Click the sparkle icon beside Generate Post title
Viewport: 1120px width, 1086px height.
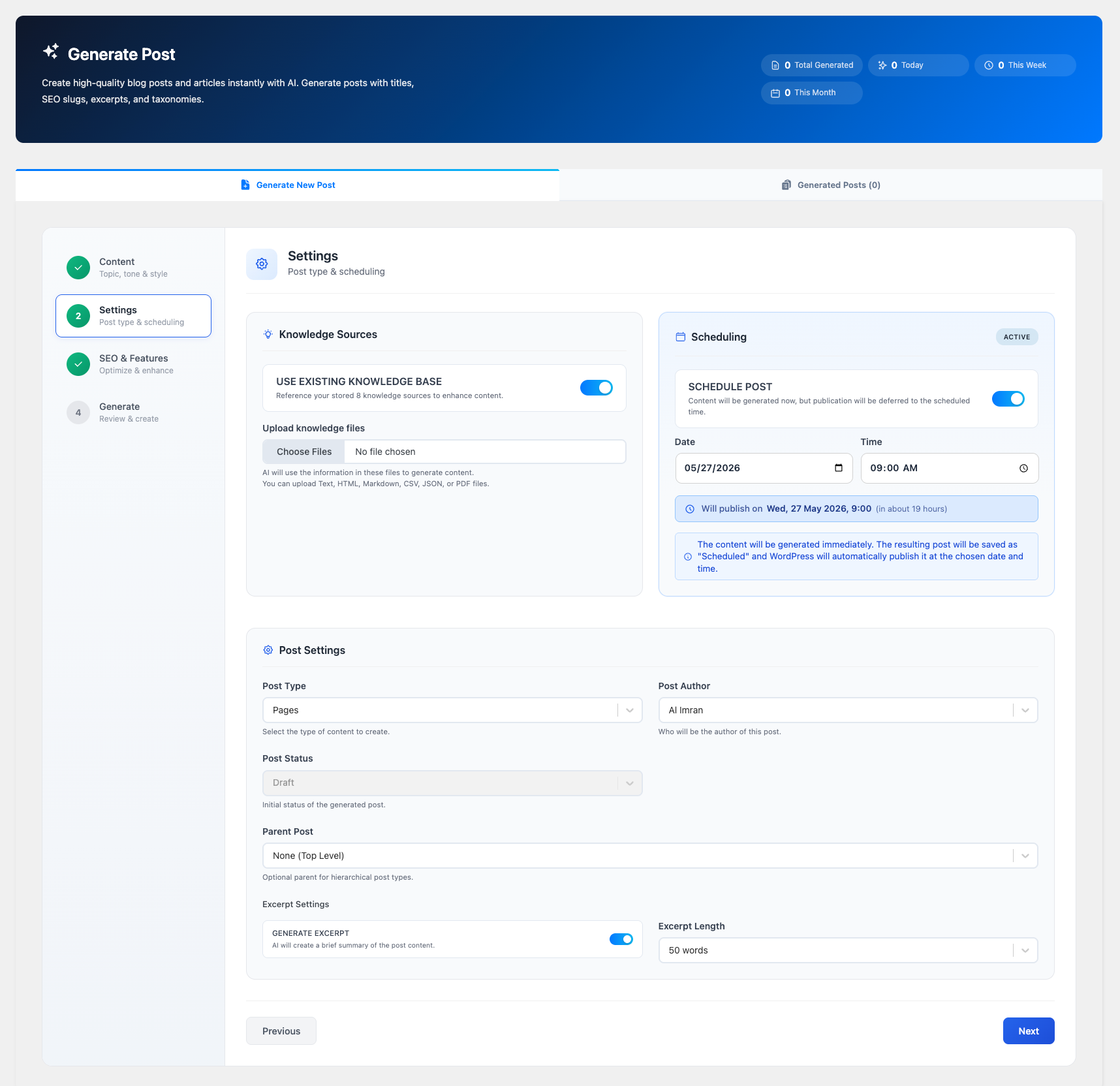pyautogui.click(x=51, y=52)
